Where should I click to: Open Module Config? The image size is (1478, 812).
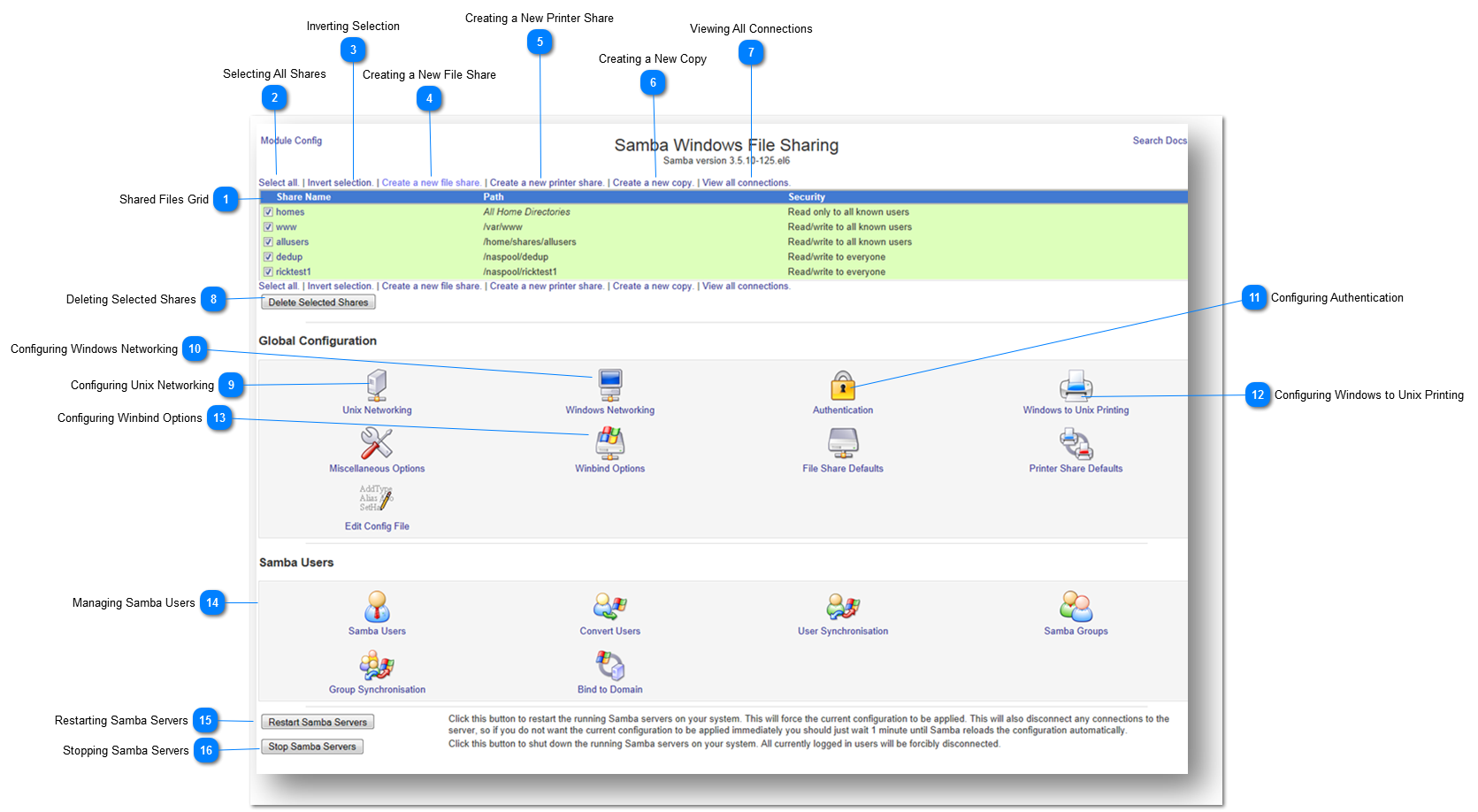(290, 140)
